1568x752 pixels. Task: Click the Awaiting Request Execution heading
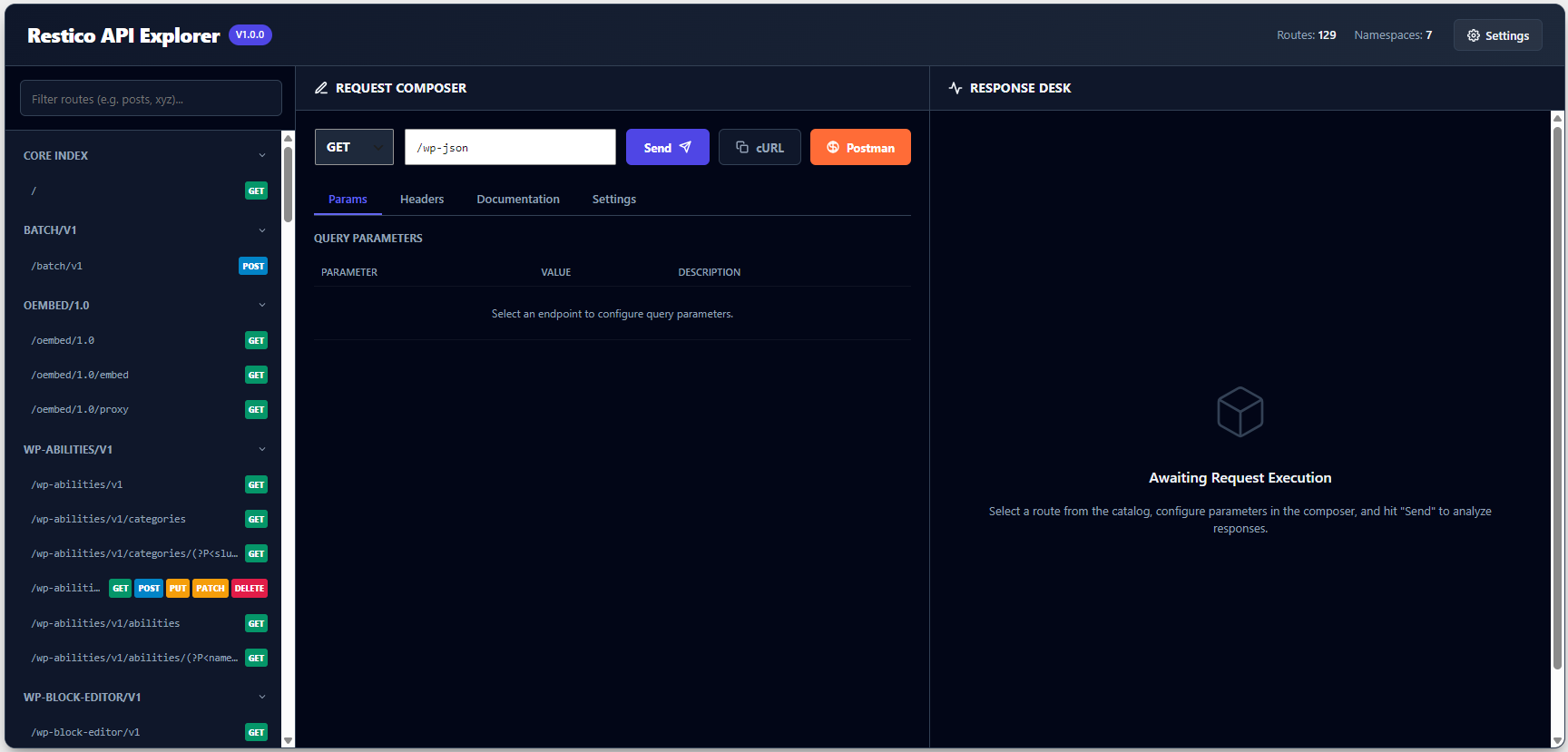[x=1240, y=478]
